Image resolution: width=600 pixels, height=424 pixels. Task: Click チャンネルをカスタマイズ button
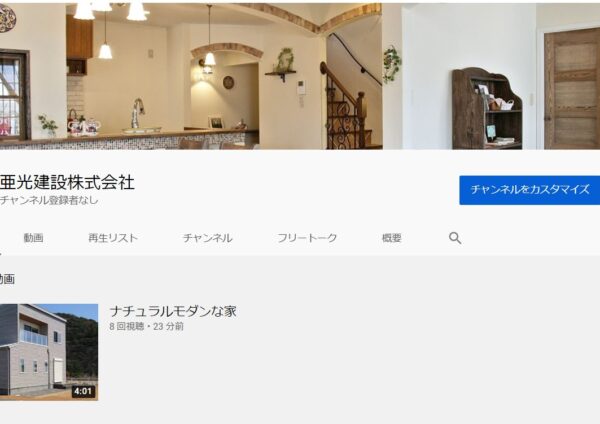tap(530, 190)
